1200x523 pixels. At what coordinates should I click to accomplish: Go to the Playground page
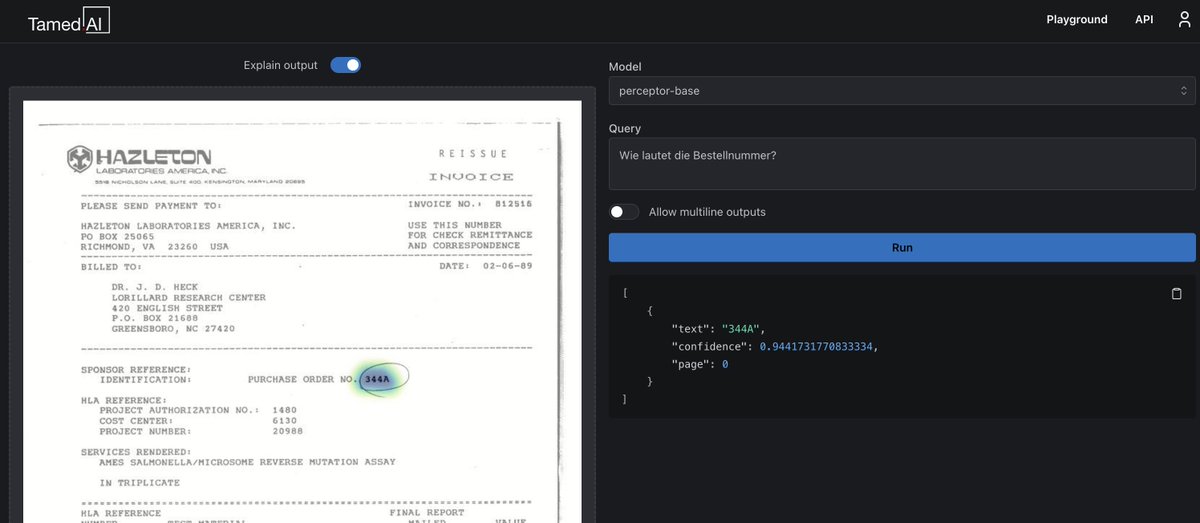[x=1077, y=19]
